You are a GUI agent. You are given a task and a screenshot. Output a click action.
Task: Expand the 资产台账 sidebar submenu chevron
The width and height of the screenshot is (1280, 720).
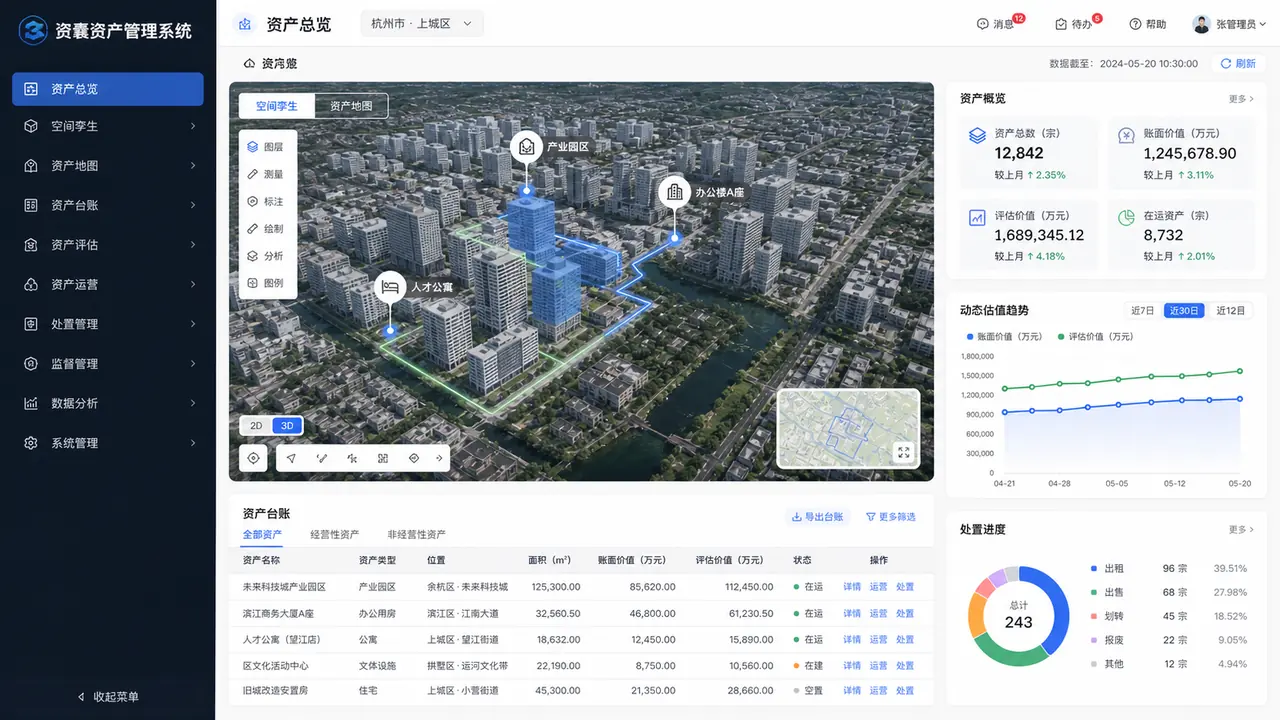pos(193,205)
